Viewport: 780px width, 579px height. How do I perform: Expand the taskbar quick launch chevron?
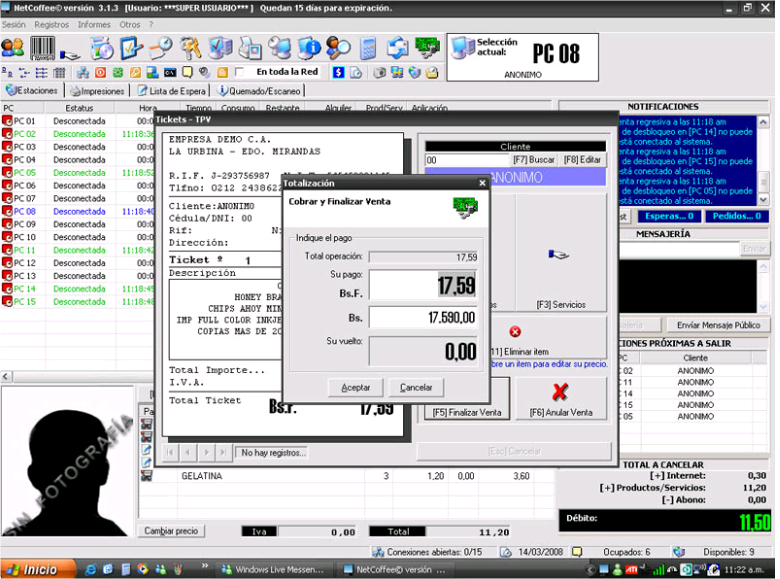click(x=204, y=566)
